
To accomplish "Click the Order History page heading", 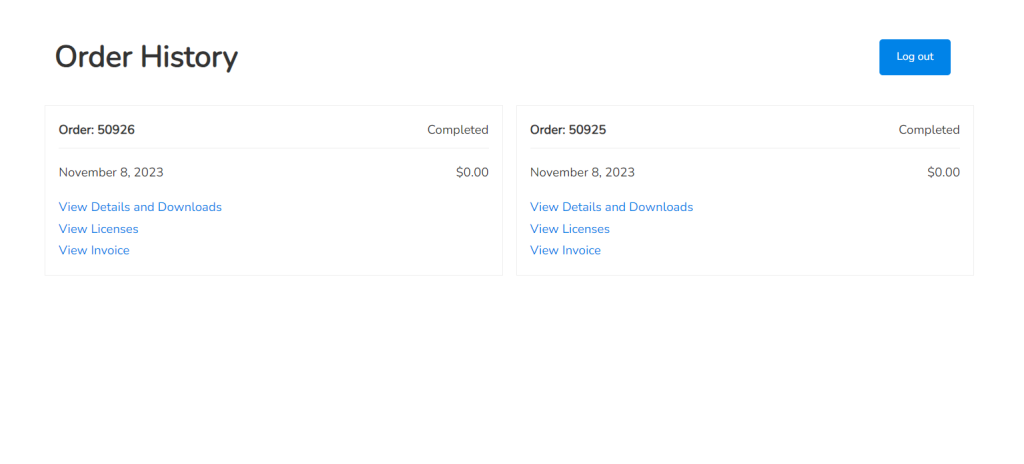I will point(146,57).
